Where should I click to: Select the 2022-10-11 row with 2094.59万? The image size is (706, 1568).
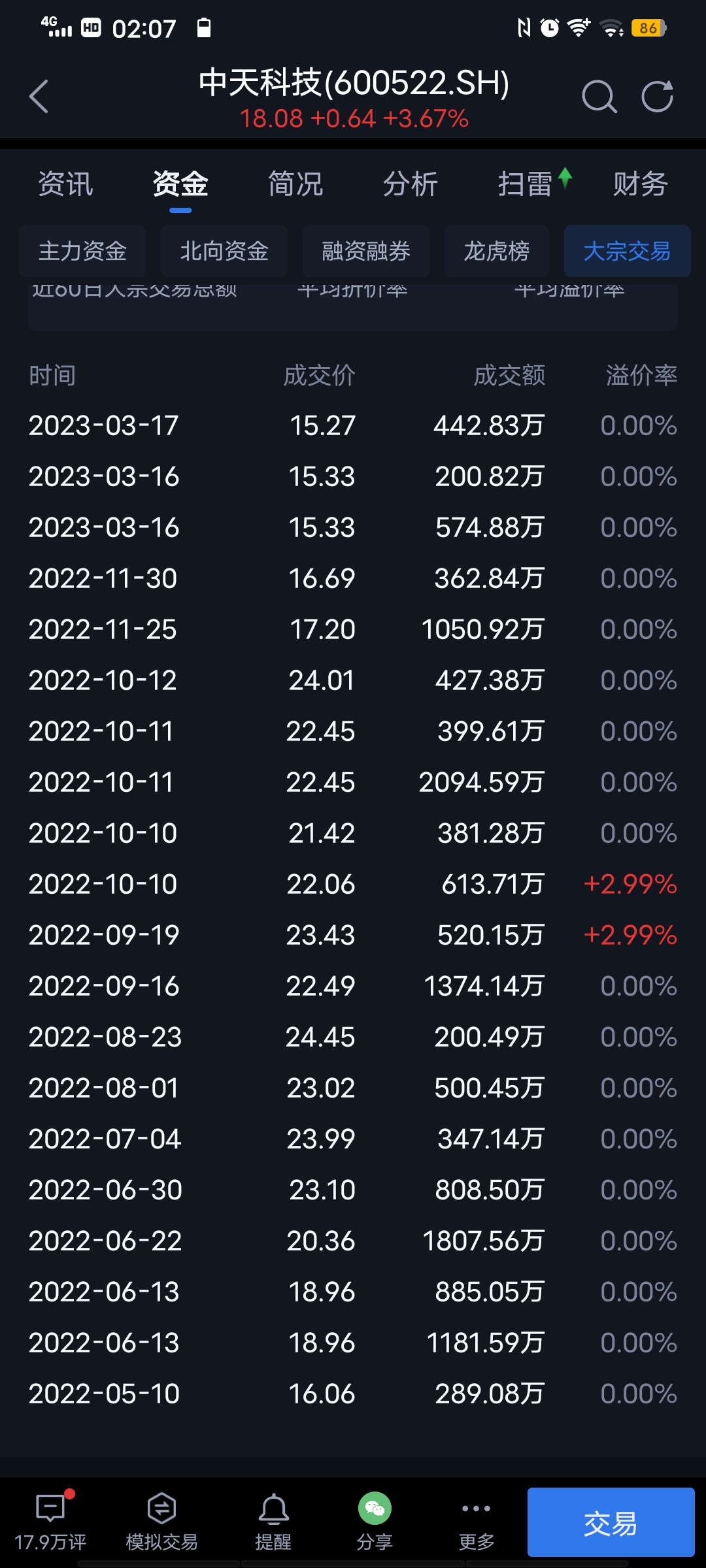tap(353, 782)
